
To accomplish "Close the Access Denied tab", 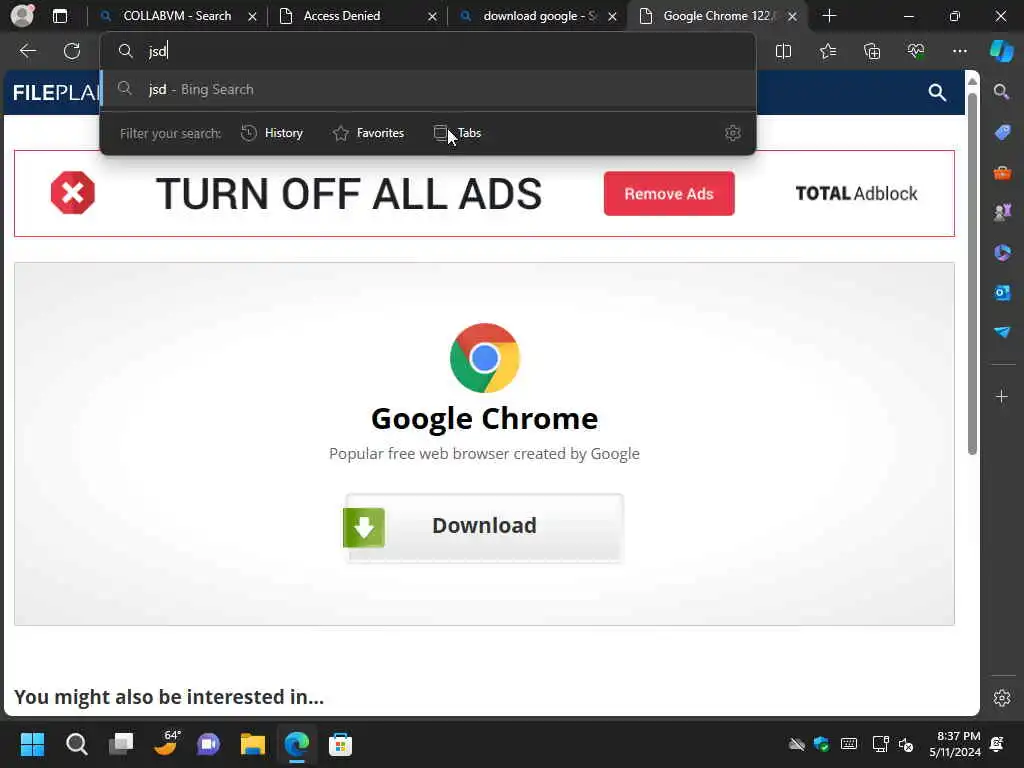I will (432, 16).
